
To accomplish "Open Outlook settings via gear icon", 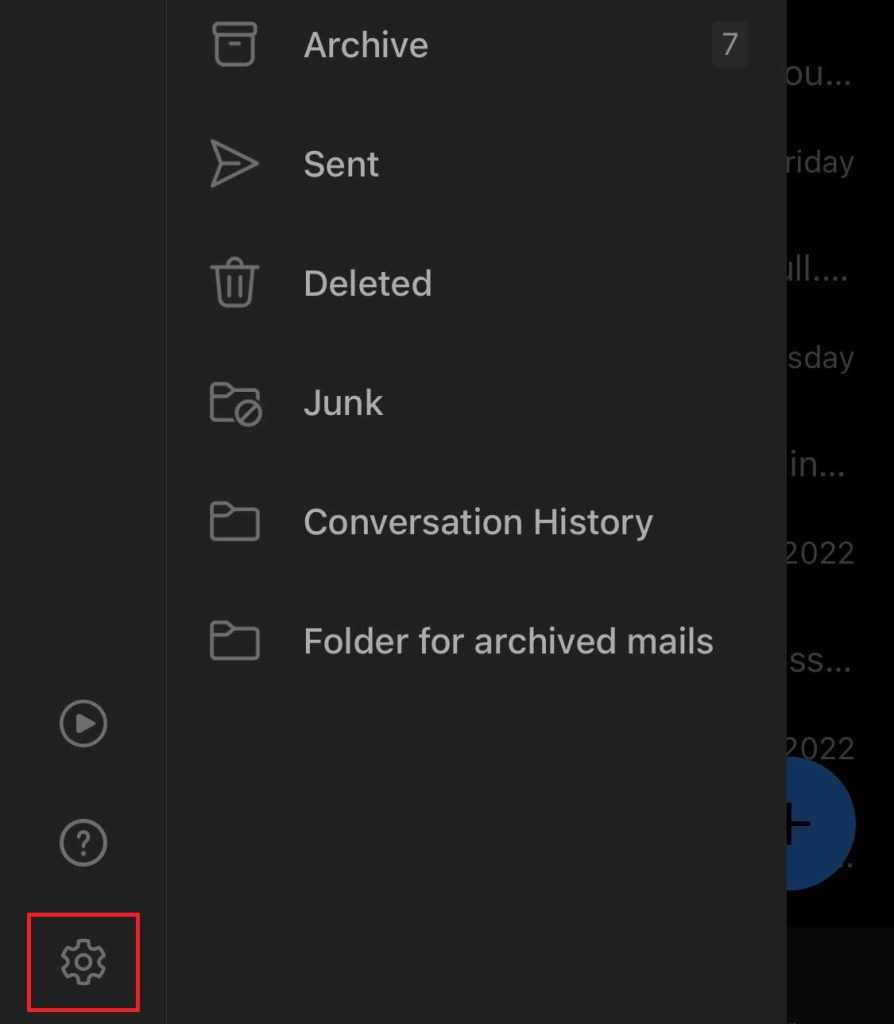I will [83, 962].
